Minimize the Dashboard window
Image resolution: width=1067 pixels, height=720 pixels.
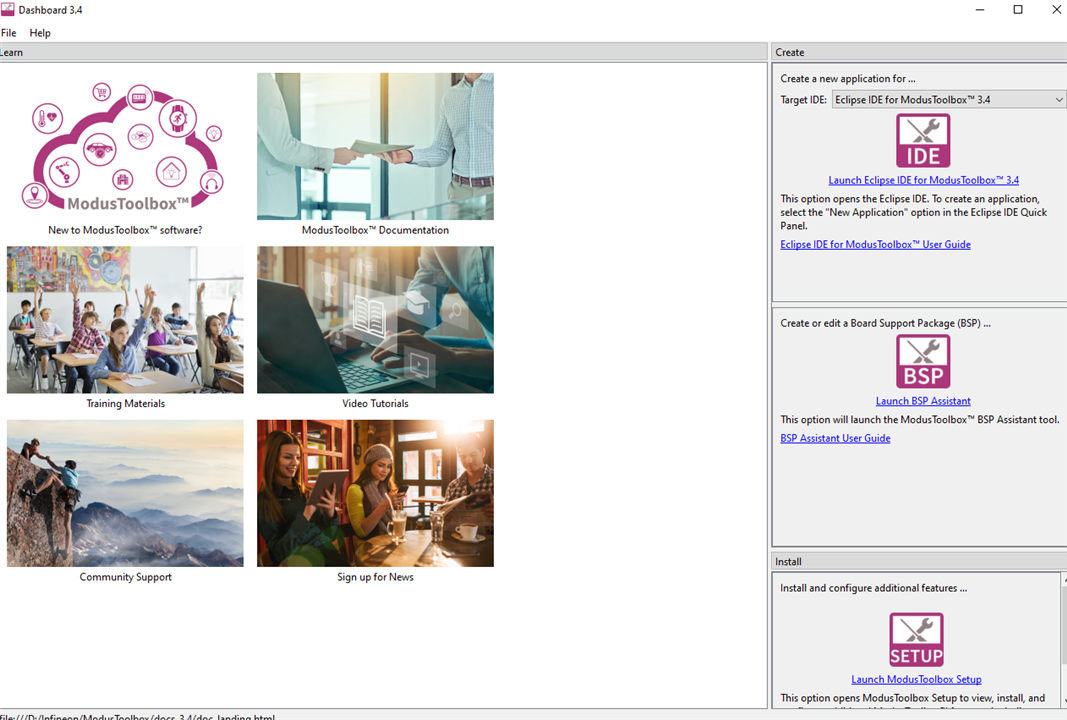(x=980, y=10)
